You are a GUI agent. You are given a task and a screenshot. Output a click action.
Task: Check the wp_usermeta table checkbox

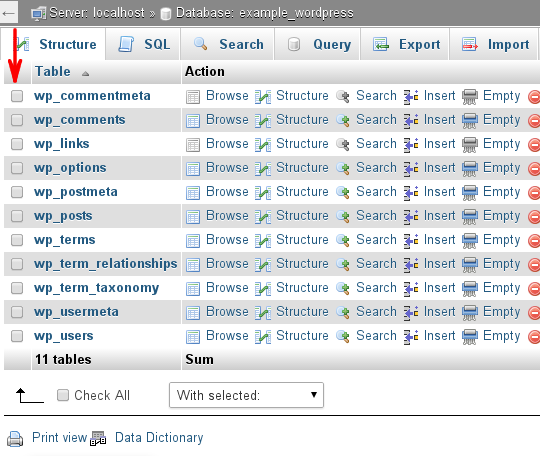pyautogui.click(x=17, y=312)
